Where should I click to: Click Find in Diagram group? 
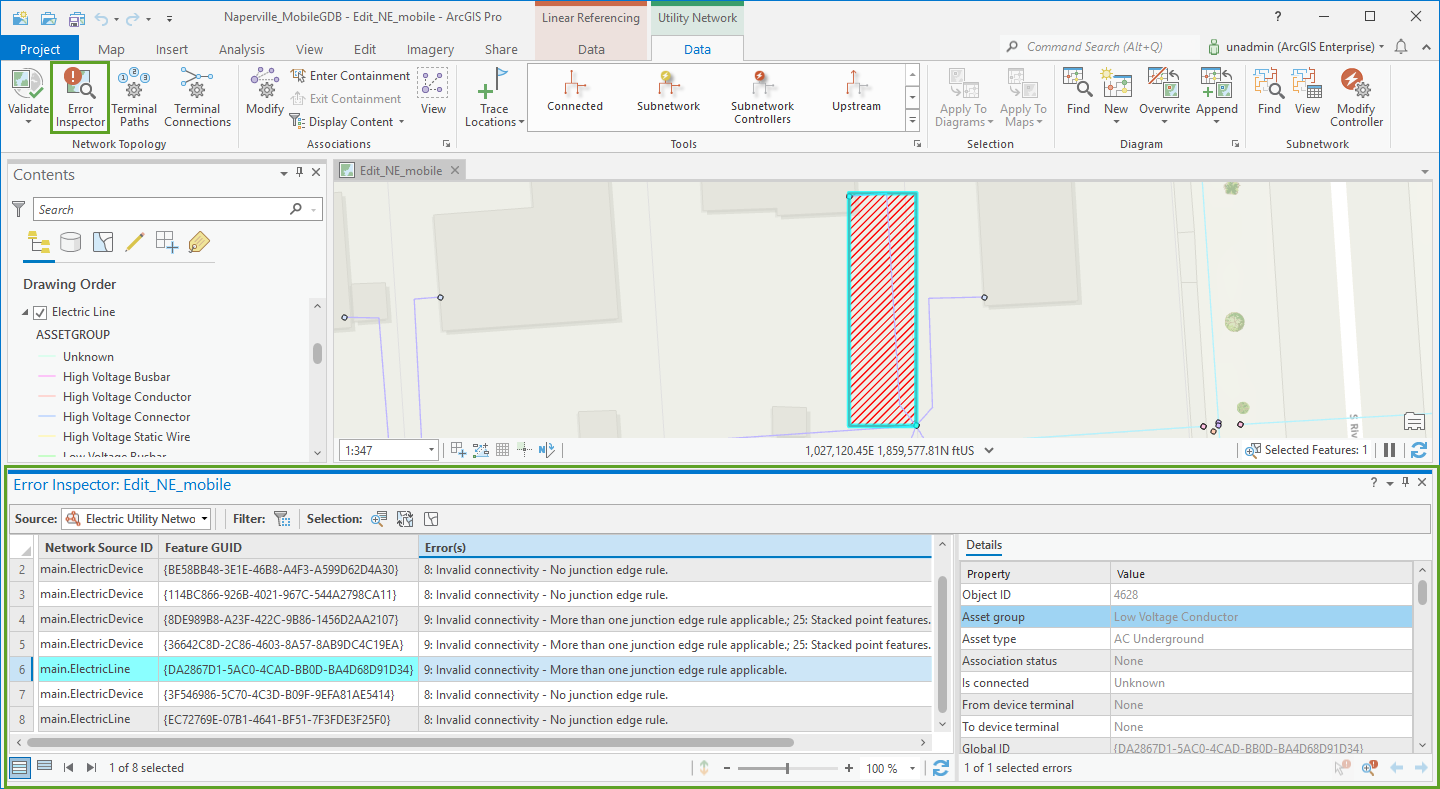pyautogui.click(x=1078, y=92)
